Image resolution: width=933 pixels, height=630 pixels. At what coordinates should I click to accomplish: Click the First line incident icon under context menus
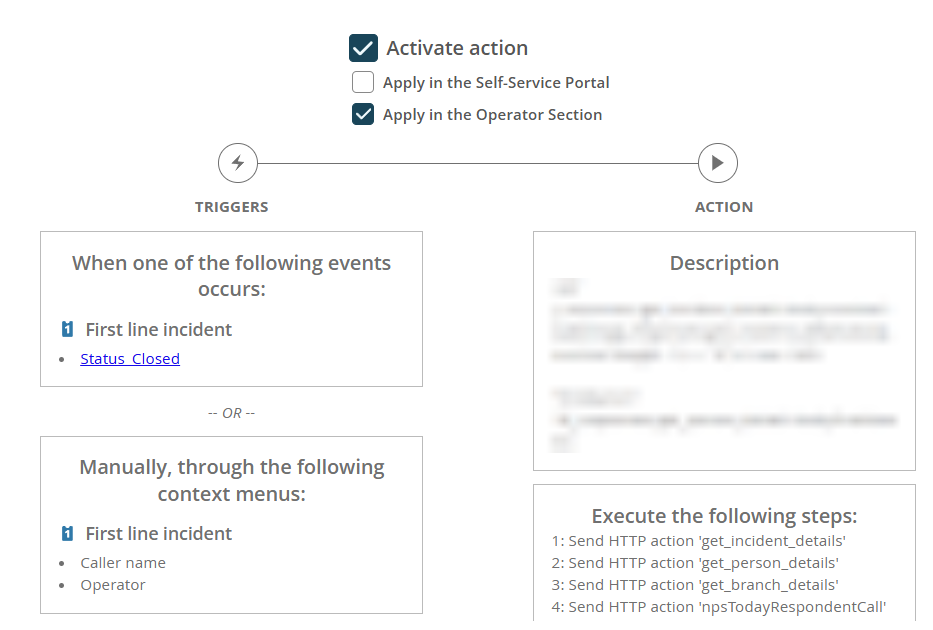(67, 533)
